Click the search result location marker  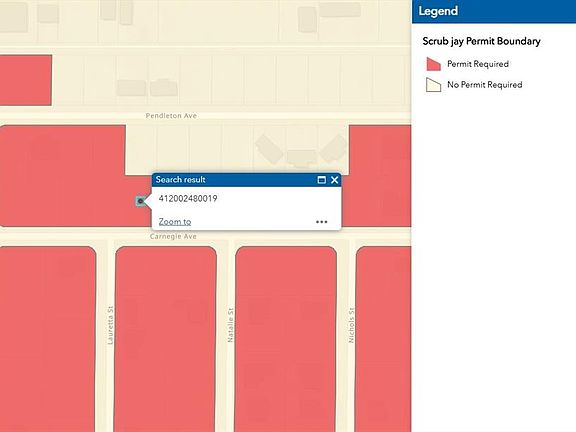[140, 201]
